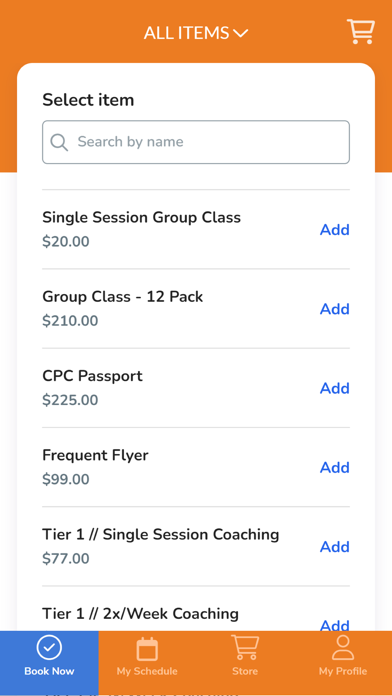Open the shopping cart icon in header
The image size is (392, 696).
360,32
